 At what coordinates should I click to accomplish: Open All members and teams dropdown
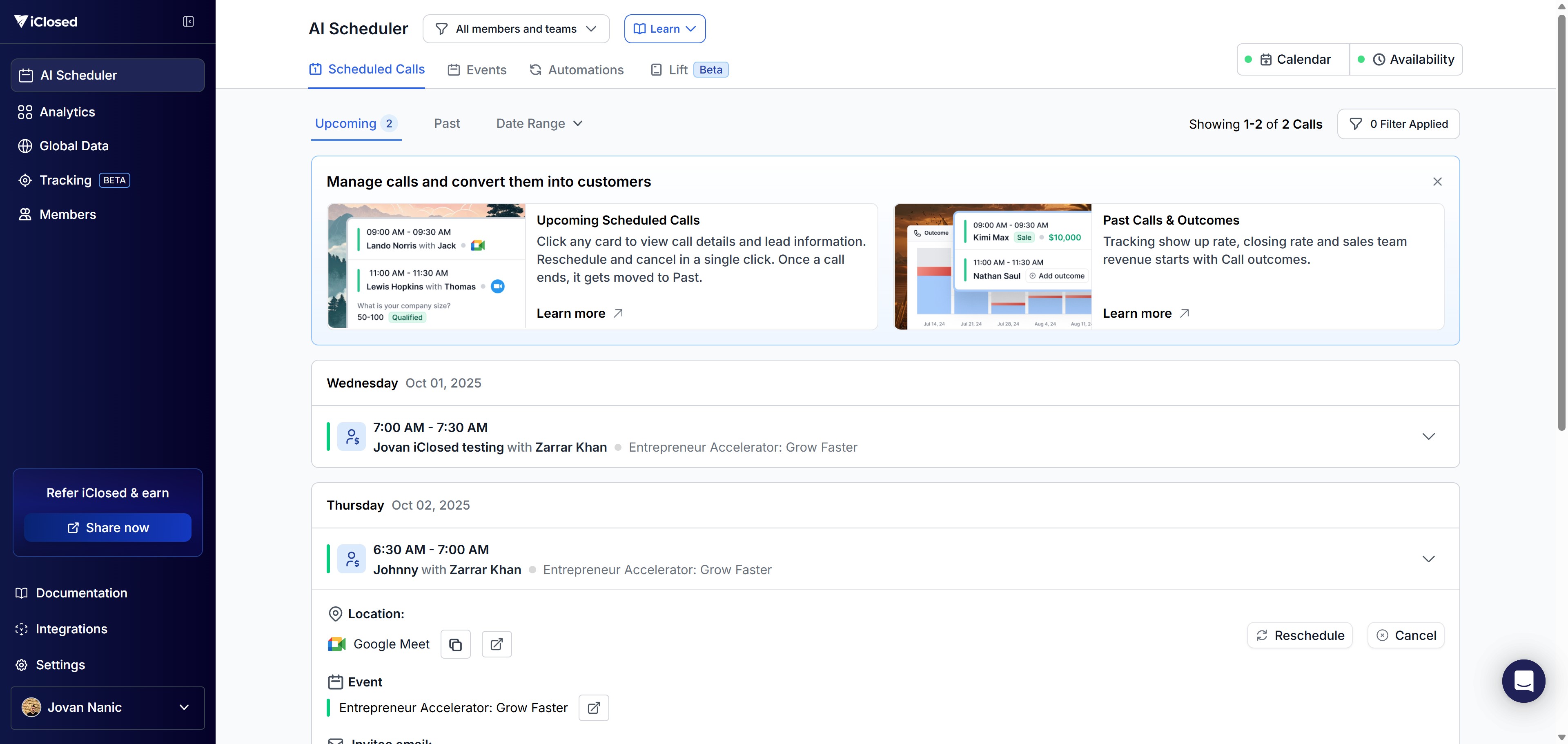(516, 29)
